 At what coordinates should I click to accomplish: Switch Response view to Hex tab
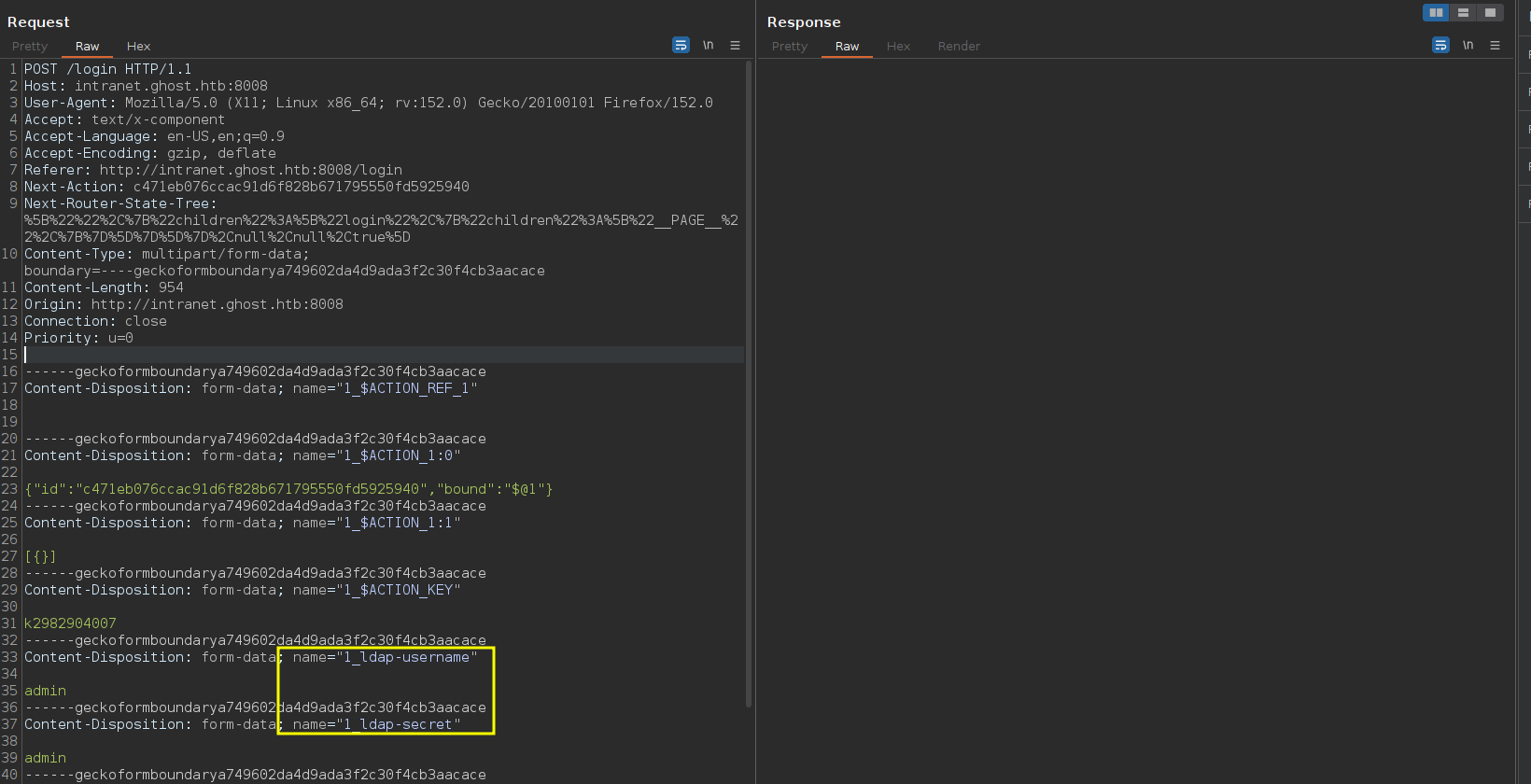(x=898, y=46)
